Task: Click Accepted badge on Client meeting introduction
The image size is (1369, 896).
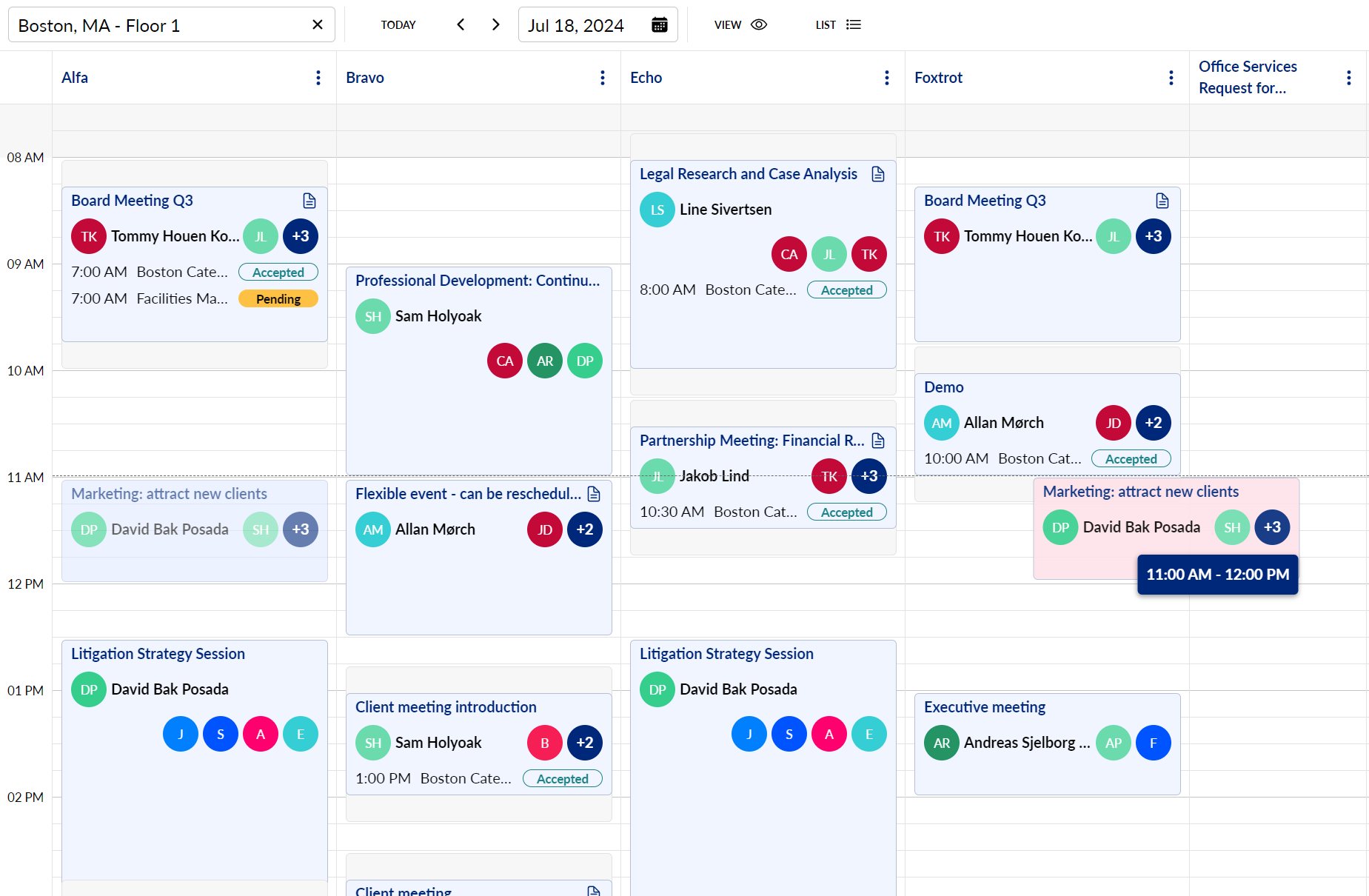Action: click(563, 778)
